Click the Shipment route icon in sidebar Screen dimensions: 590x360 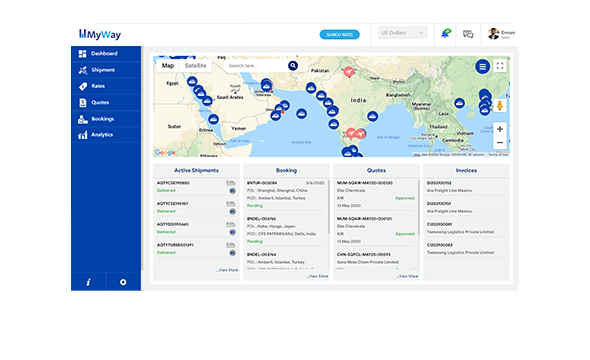coord(82,70)
